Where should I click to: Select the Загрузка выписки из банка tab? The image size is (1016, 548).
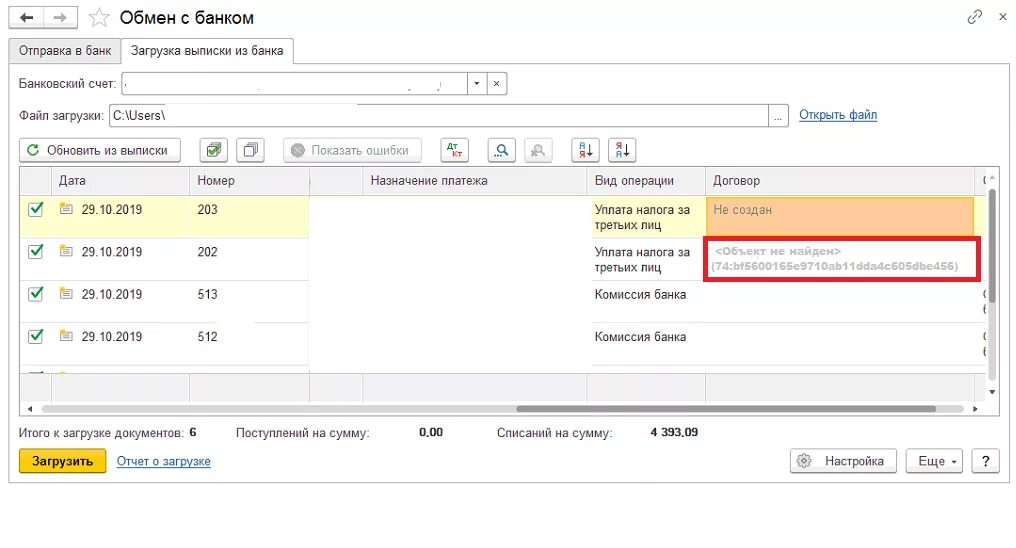tap(207, 51)
